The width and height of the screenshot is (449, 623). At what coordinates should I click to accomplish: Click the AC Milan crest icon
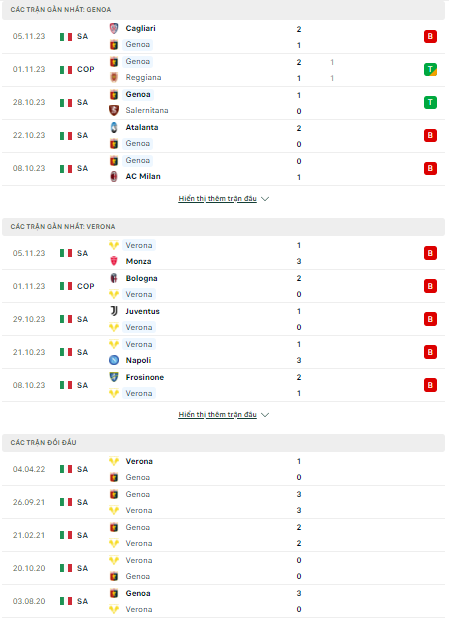click(114, 176)
